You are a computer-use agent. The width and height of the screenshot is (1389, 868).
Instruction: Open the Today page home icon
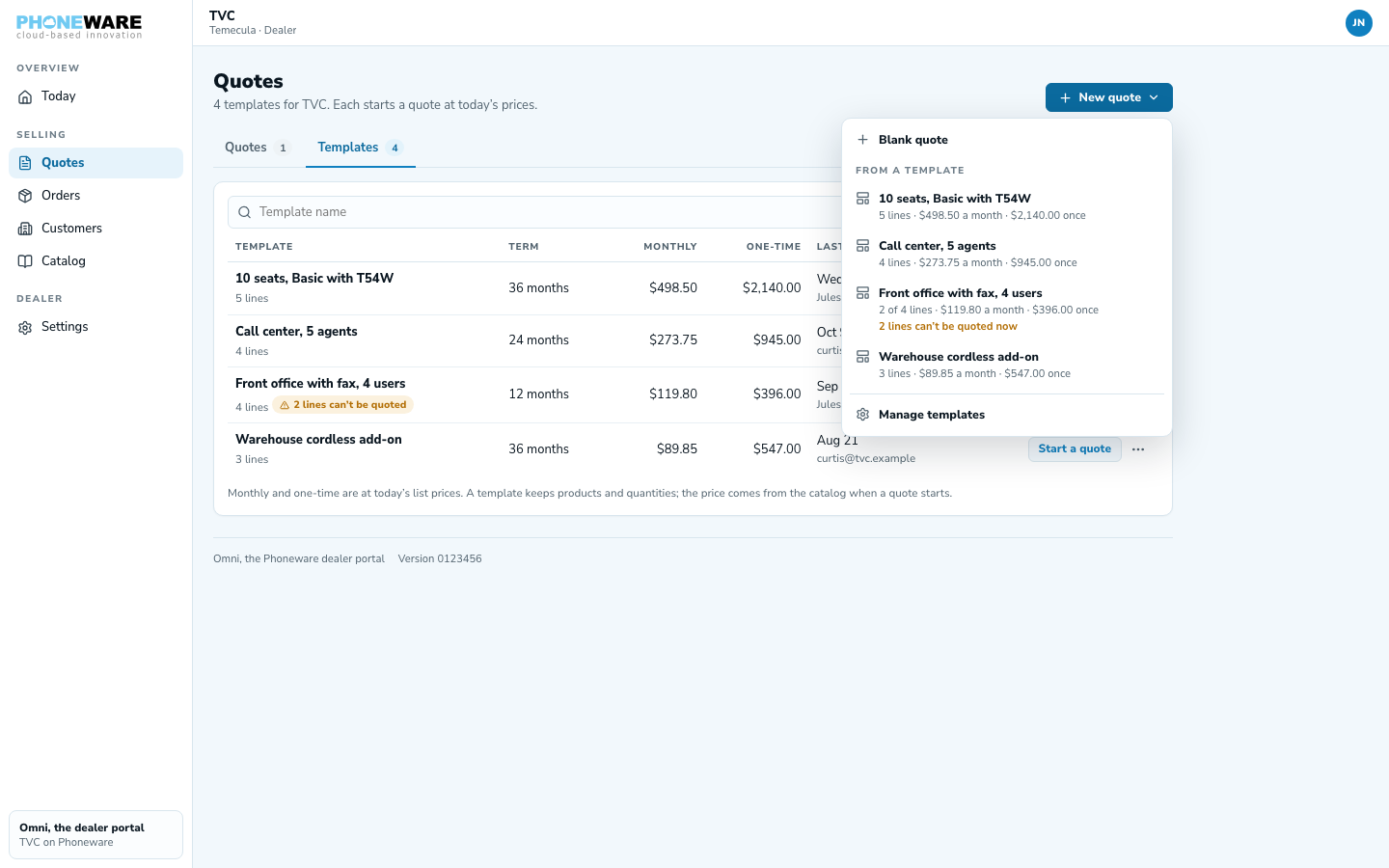click(x=25, y=96)
